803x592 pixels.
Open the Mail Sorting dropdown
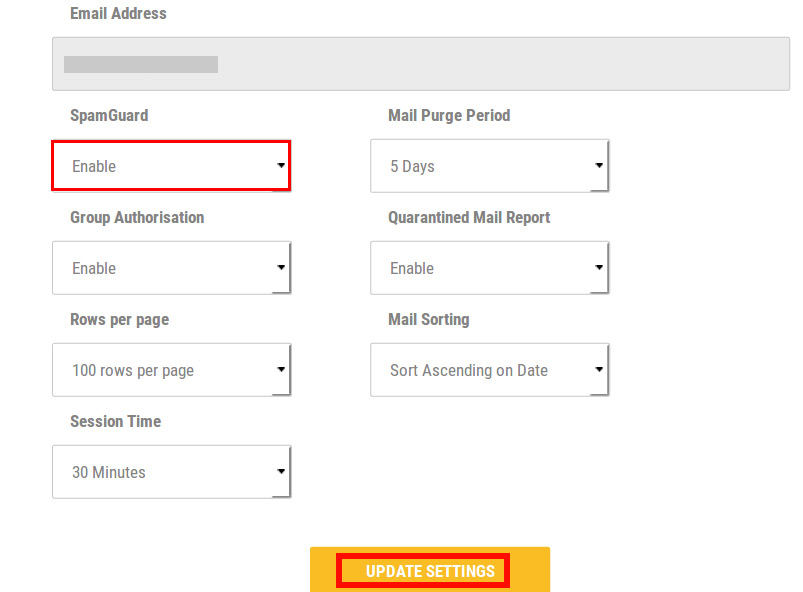[490, 370]
